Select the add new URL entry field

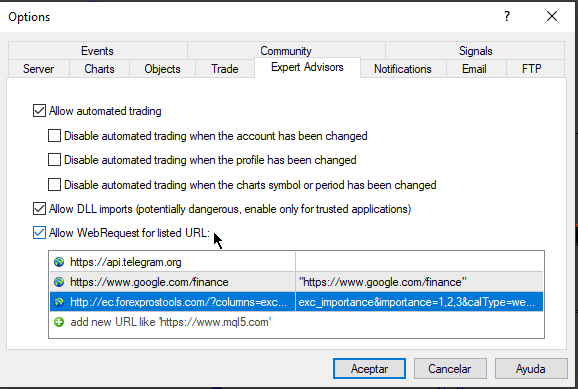coord(296,322)
